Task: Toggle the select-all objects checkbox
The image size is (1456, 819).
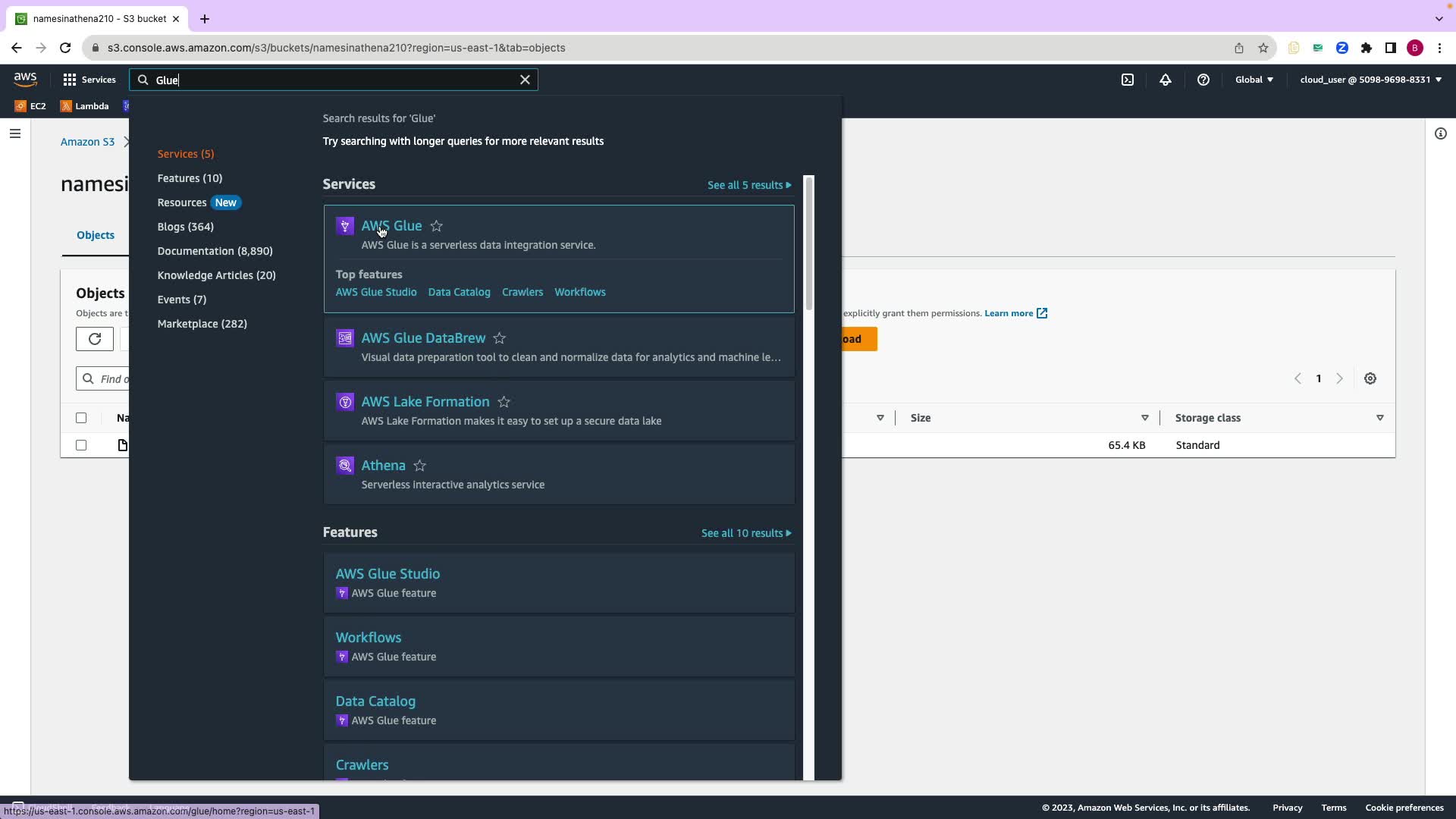Action: [81, 418]
